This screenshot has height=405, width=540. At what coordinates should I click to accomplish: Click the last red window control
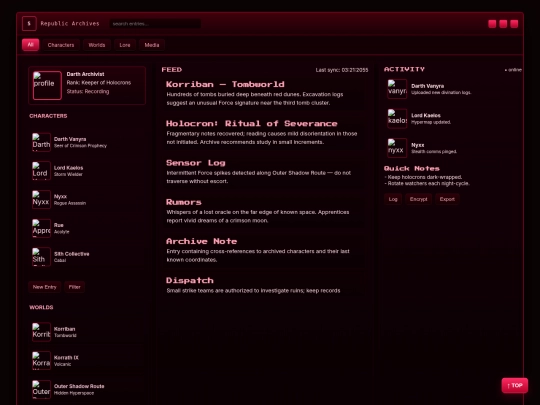coord(514,24)
